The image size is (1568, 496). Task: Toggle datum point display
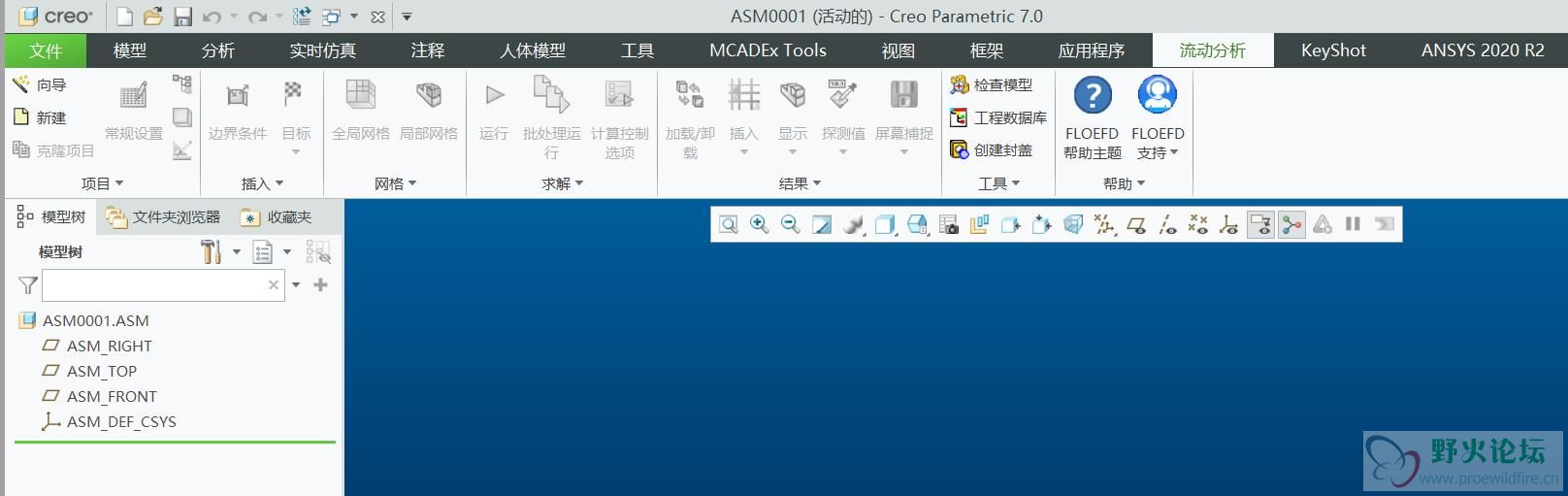(1198, 225)
